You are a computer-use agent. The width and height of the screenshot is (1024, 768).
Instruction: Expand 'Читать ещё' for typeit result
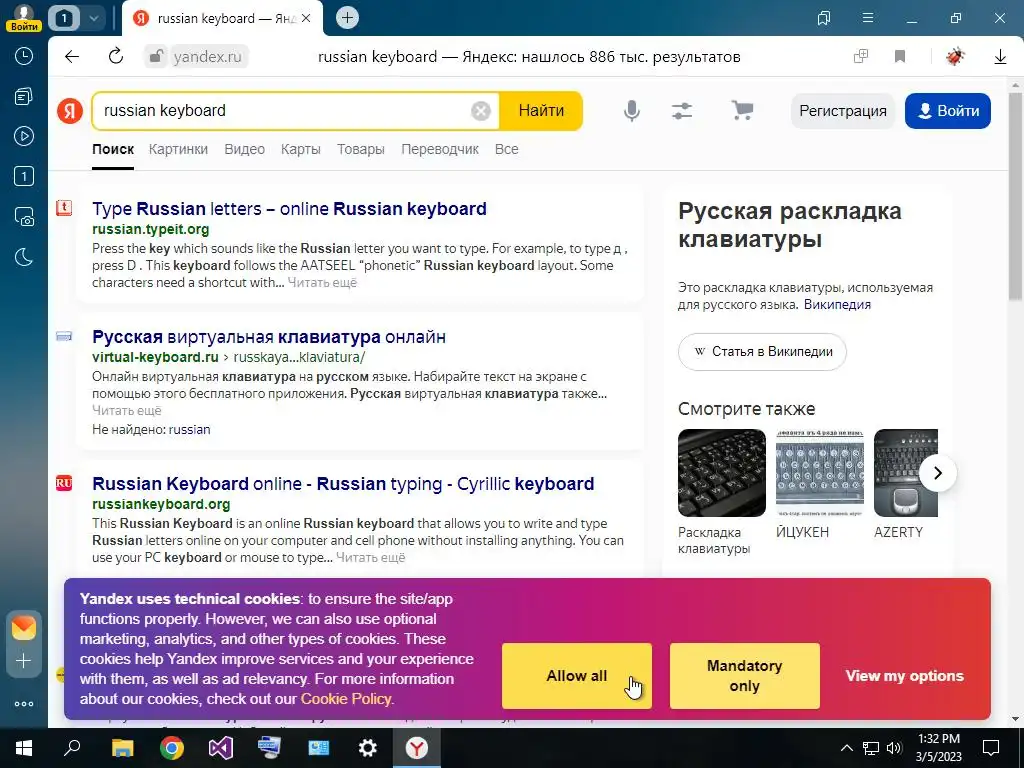322,283
